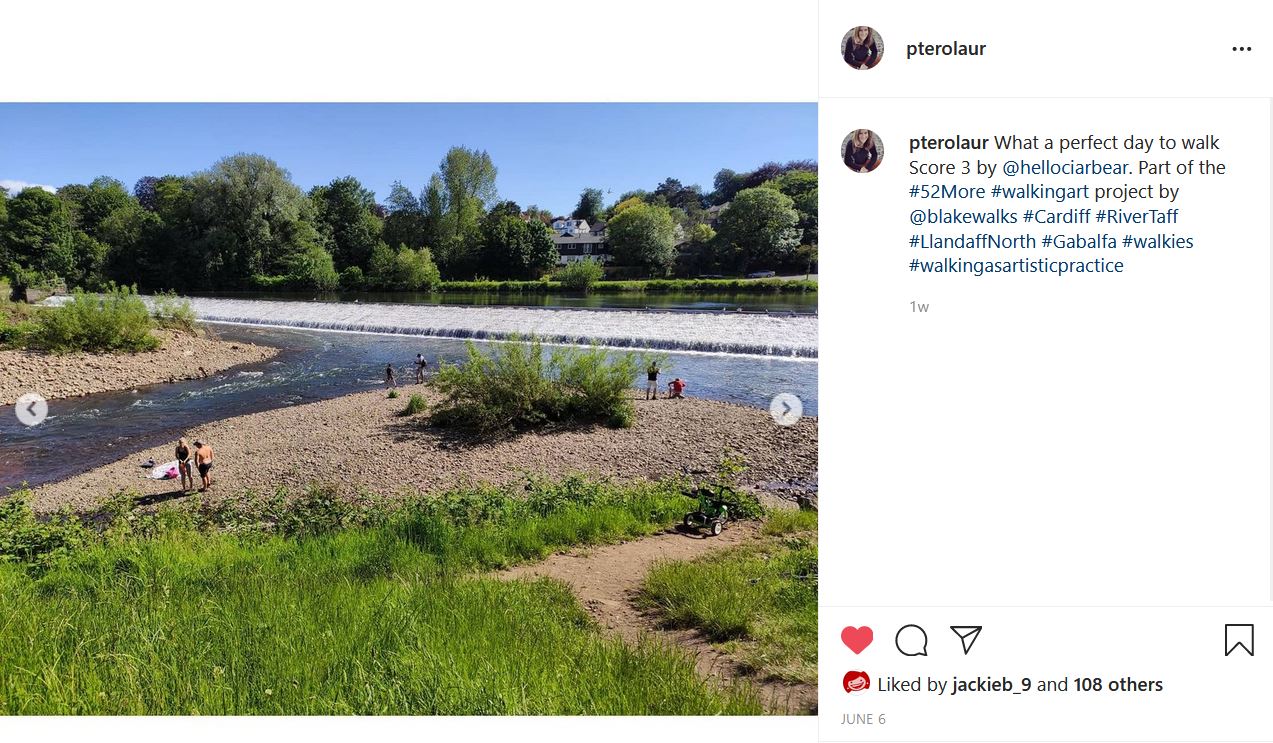Image resolution: width=1273 pixels, height=743 pixels.
Task: Visit the @blakewalks profile mention
Action: 963,216
